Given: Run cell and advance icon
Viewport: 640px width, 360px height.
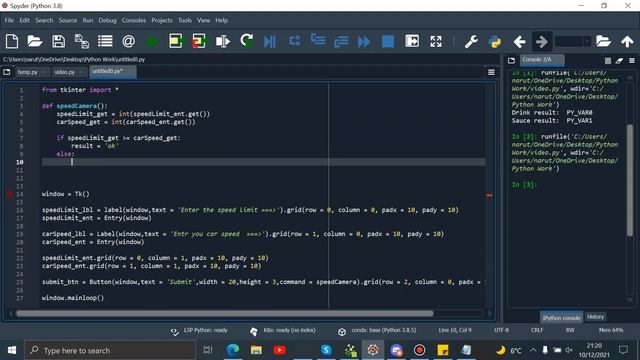Looking at the screenshot, I should tap(199, 41).
